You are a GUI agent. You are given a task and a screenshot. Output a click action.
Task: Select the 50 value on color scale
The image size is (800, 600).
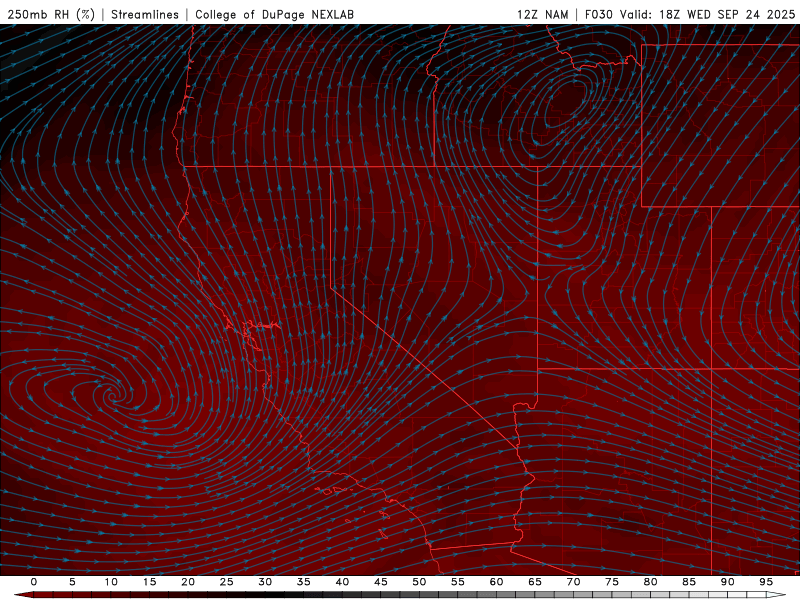pyautogui.click(x=419, y=582)
